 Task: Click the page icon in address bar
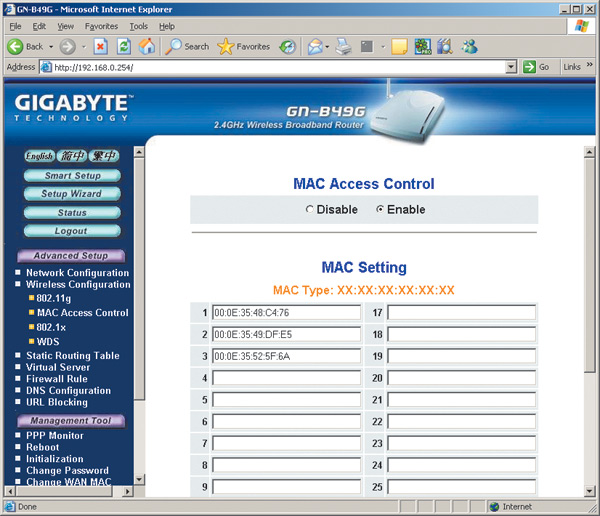[46, 67]
